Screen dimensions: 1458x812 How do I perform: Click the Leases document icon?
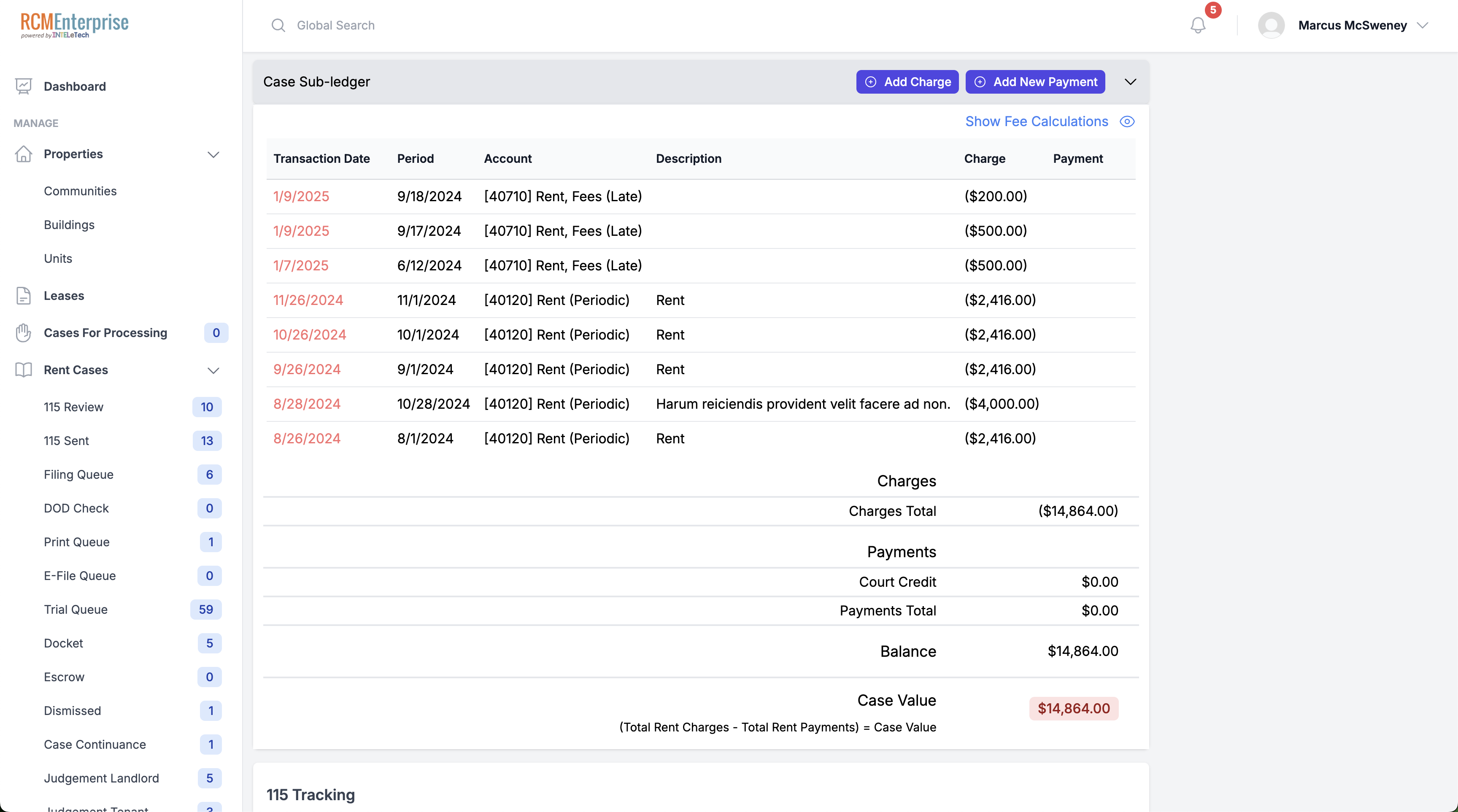23,295
